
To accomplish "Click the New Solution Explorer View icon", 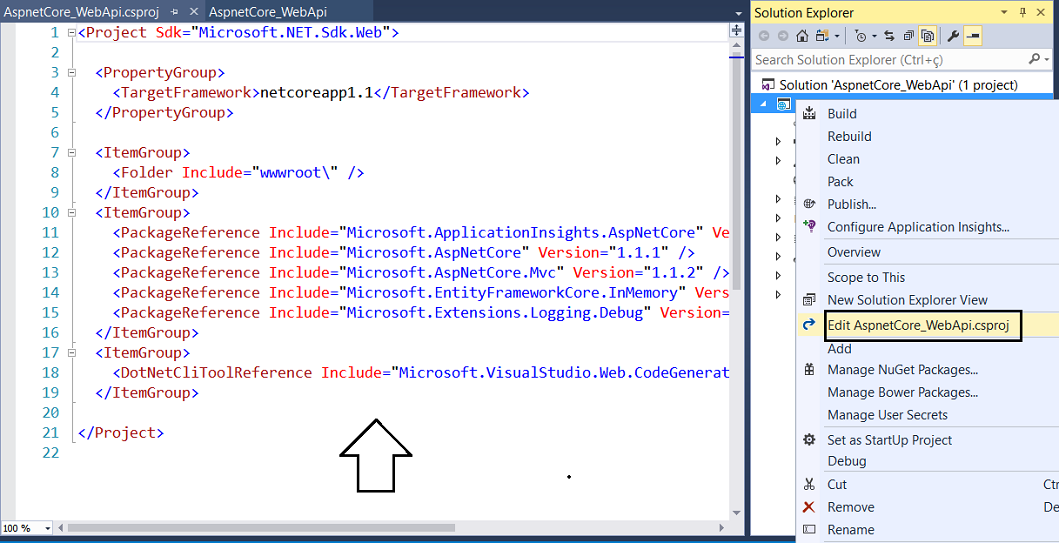I will (808, 300).
